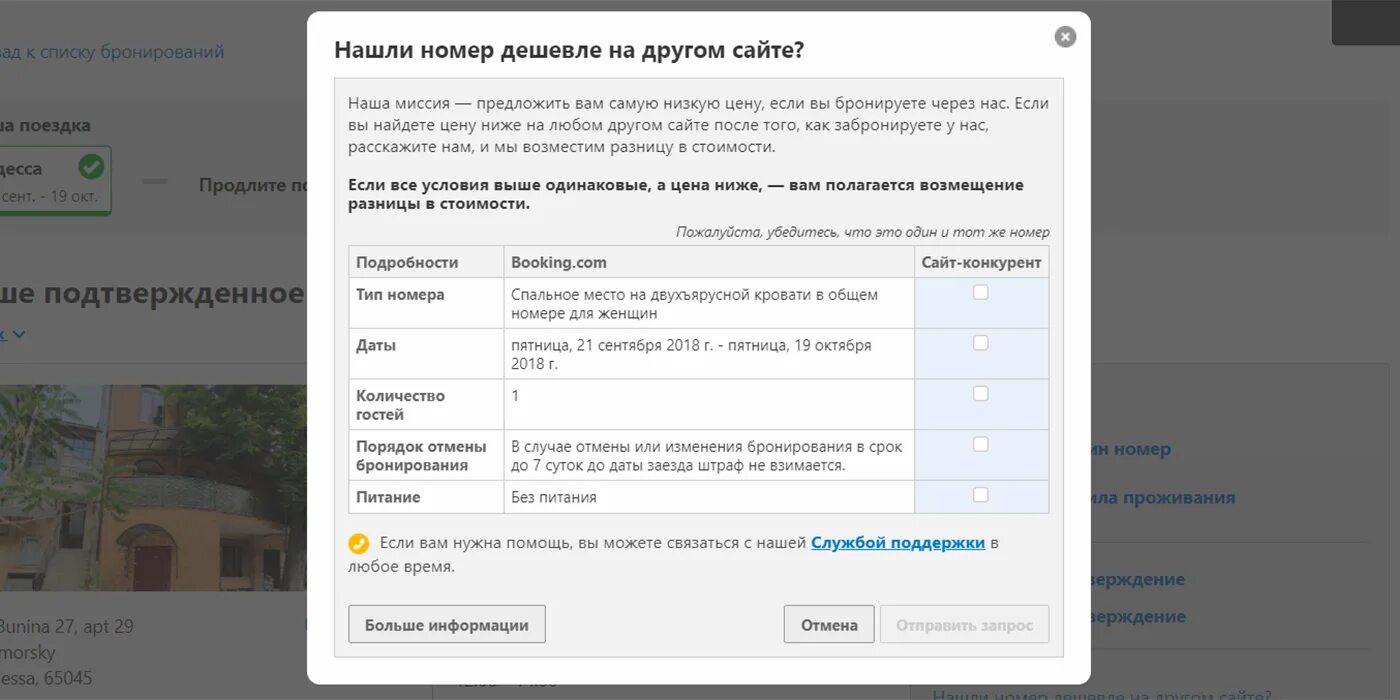Select the Odessa trip date card
Screen dimensions: 1400x700
pyautogui.click(x=55, y=181)
